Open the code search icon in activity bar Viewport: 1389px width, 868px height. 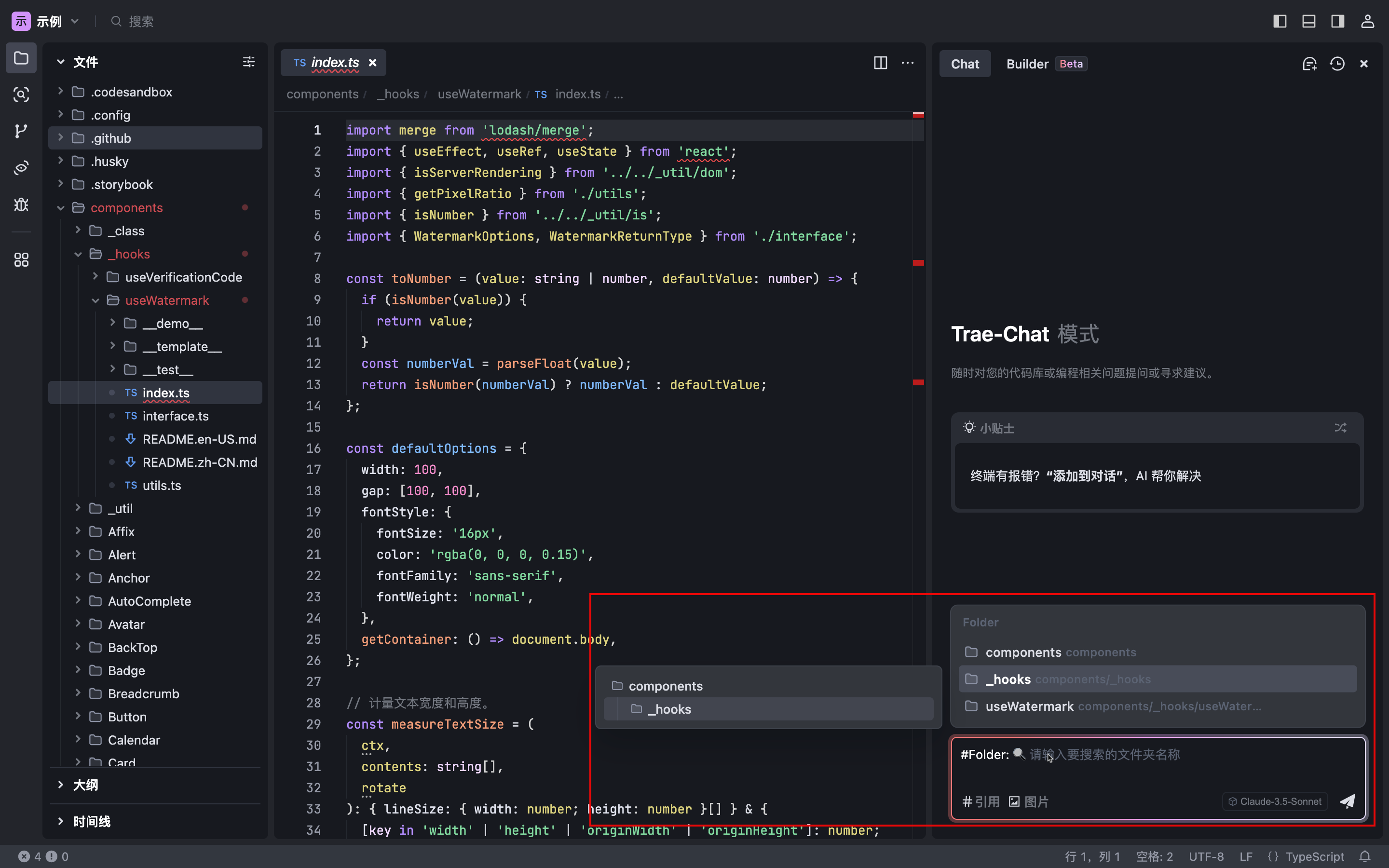click(21, 95)
